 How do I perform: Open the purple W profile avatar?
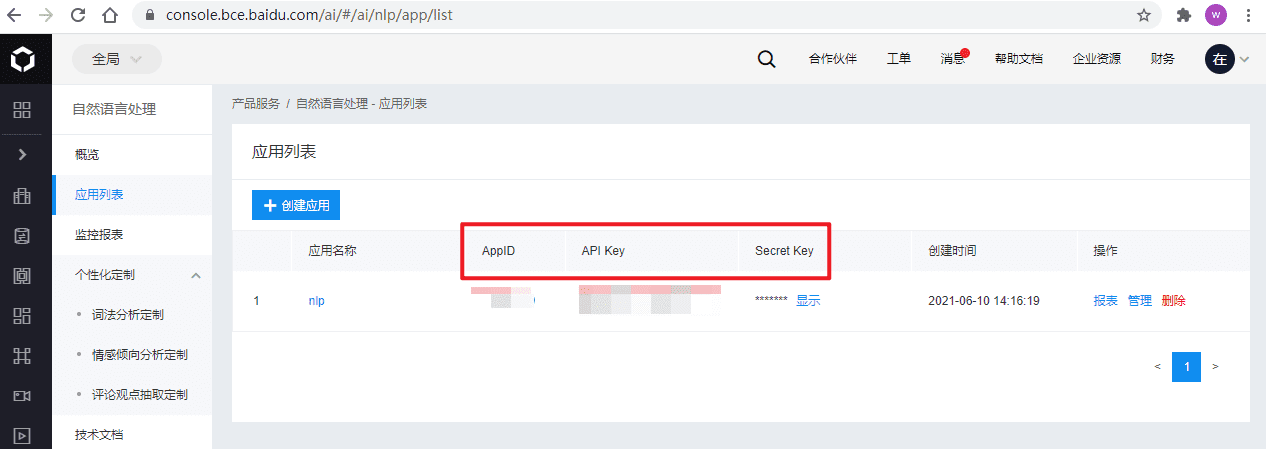1216,15
